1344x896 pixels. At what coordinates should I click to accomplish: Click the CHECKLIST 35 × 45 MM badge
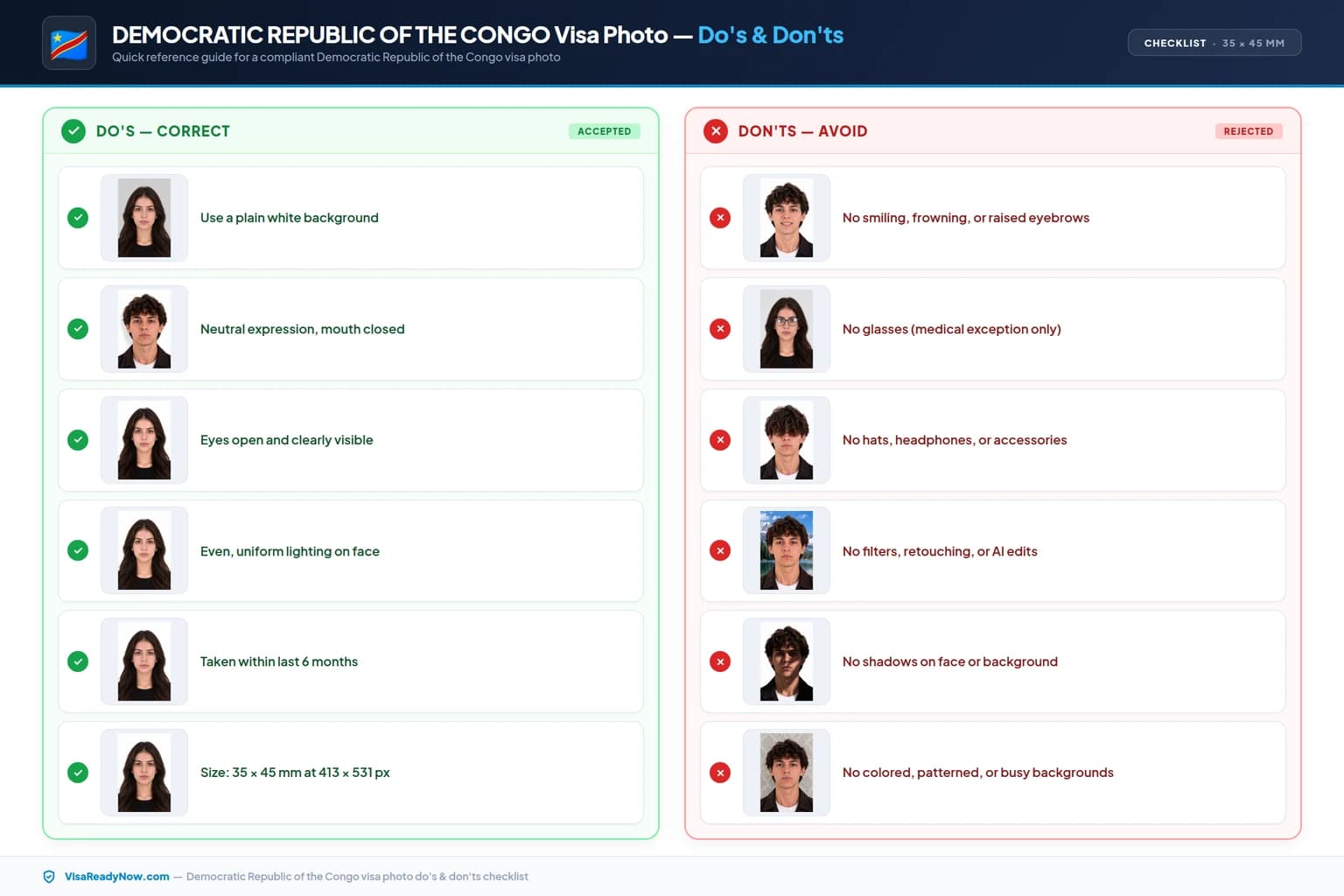1214,43
